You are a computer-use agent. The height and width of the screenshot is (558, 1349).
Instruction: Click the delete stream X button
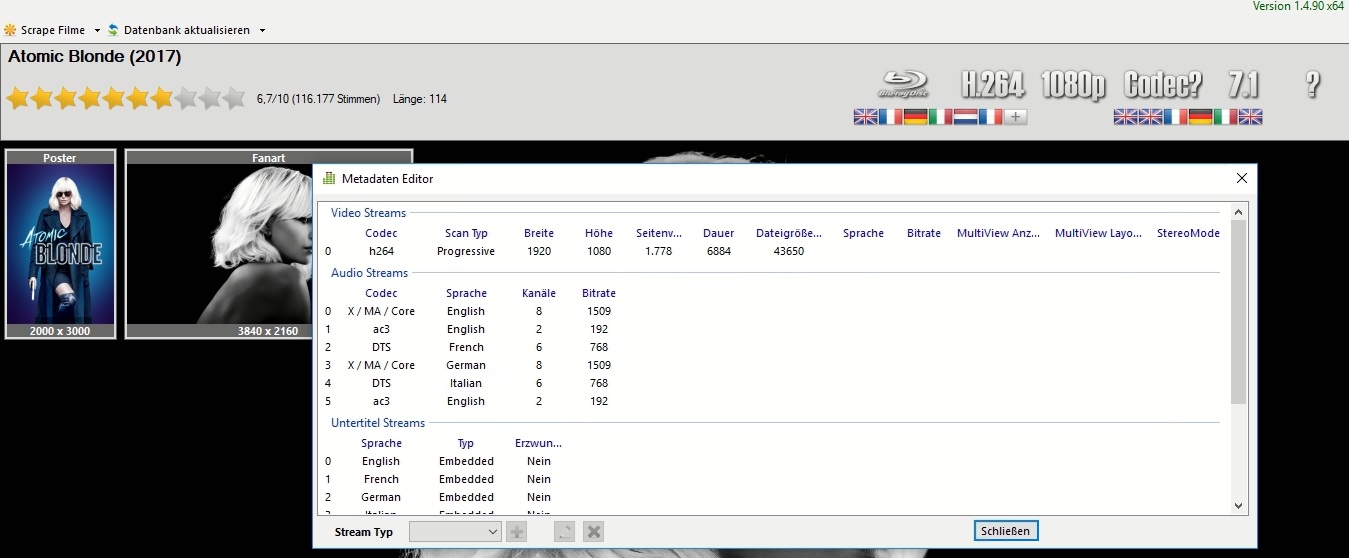coord(593,532)
